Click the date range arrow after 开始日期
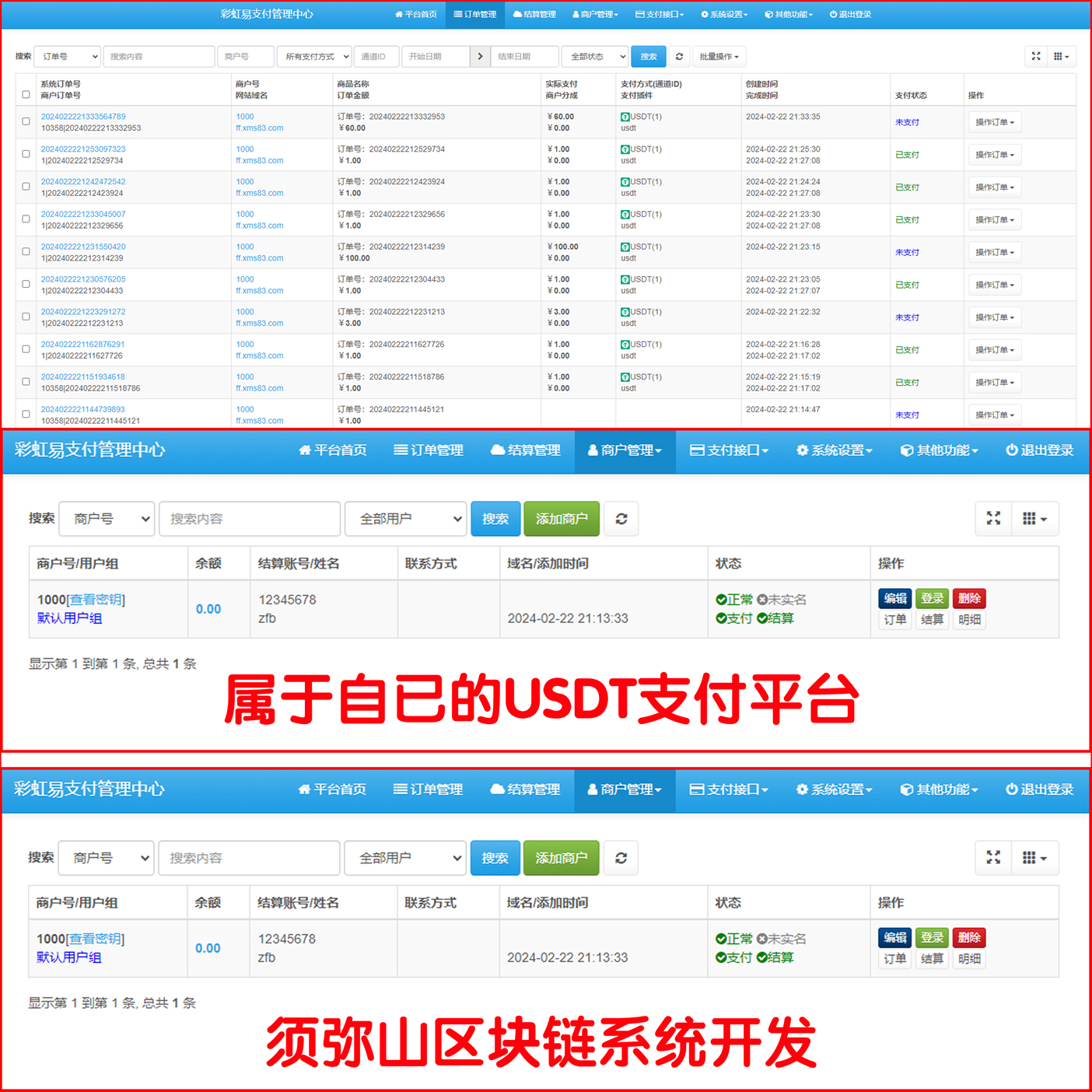 pos(480,57)
